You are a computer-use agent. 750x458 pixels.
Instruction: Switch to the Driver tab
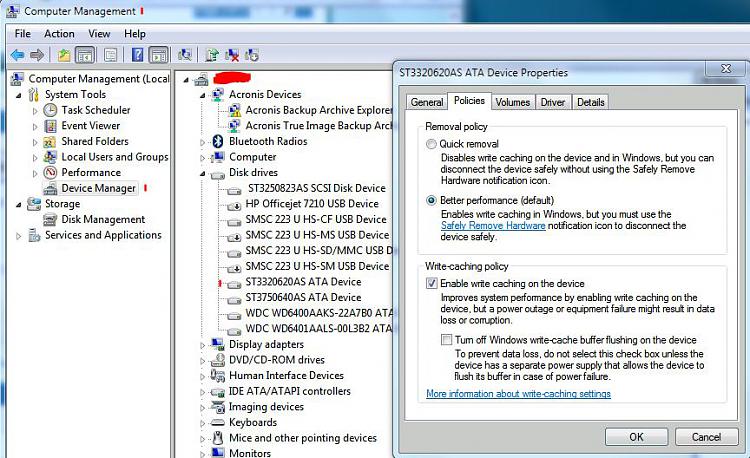[552, 102]
